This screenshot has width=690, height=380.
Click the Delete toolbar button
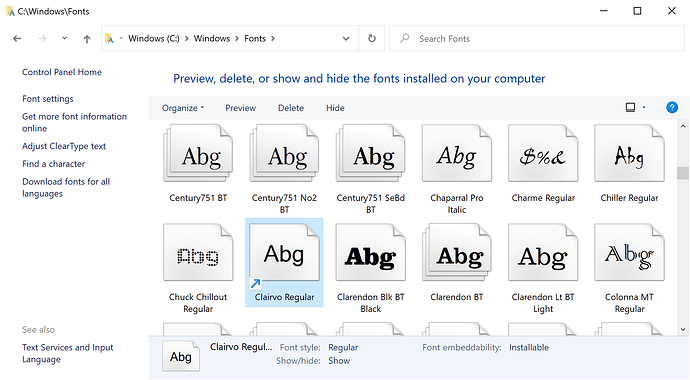click(291, 108)
